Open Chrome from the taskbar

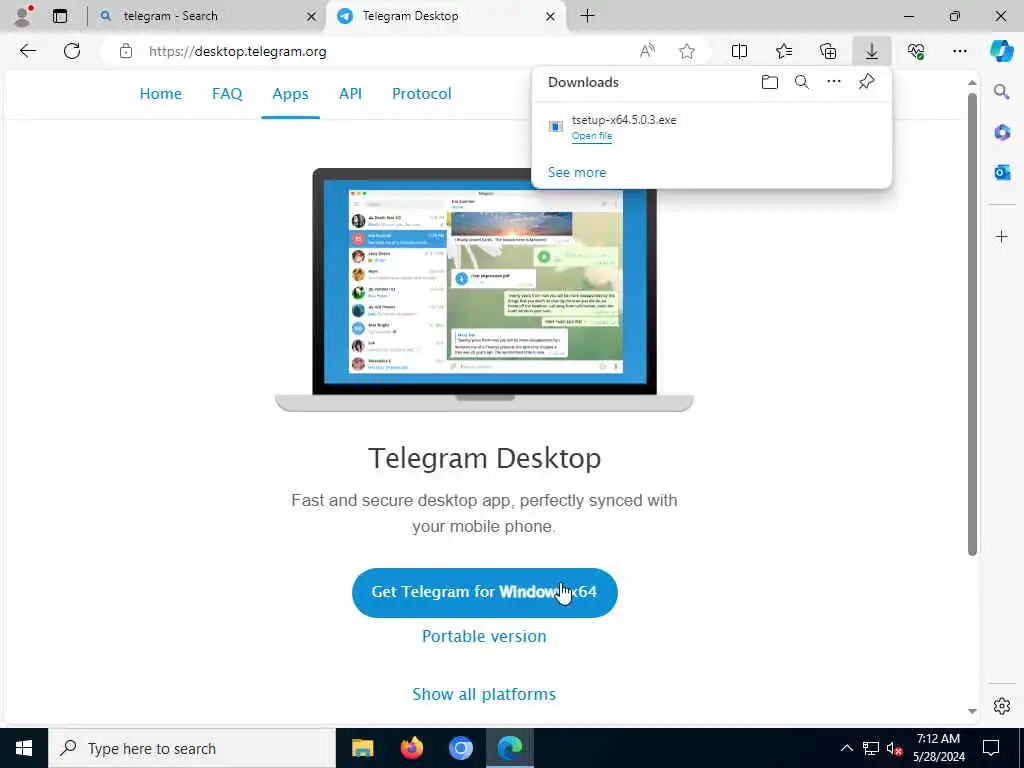click(x=460, y=748)
